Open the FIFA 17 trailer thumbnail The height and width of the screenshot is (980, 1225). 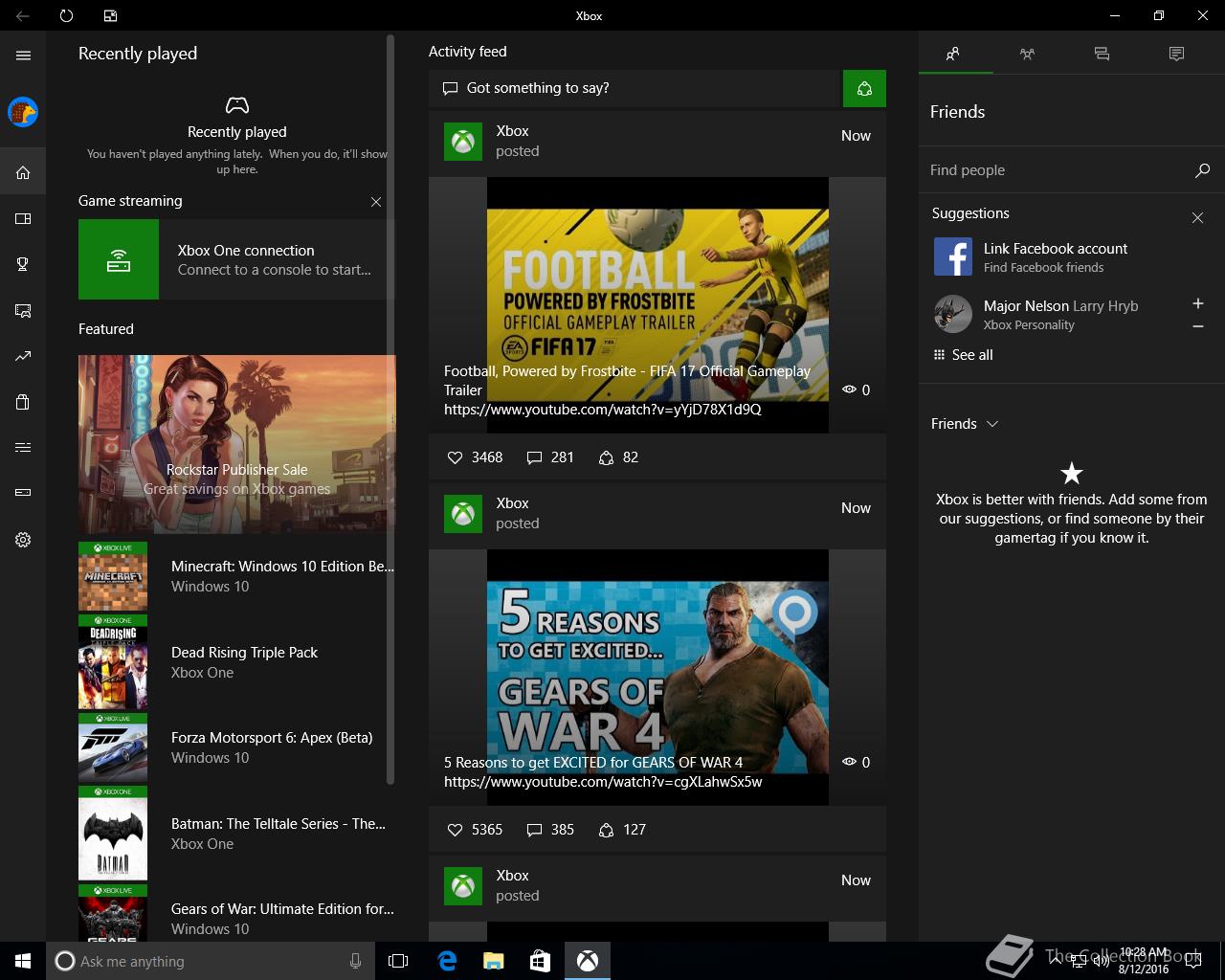657,305
